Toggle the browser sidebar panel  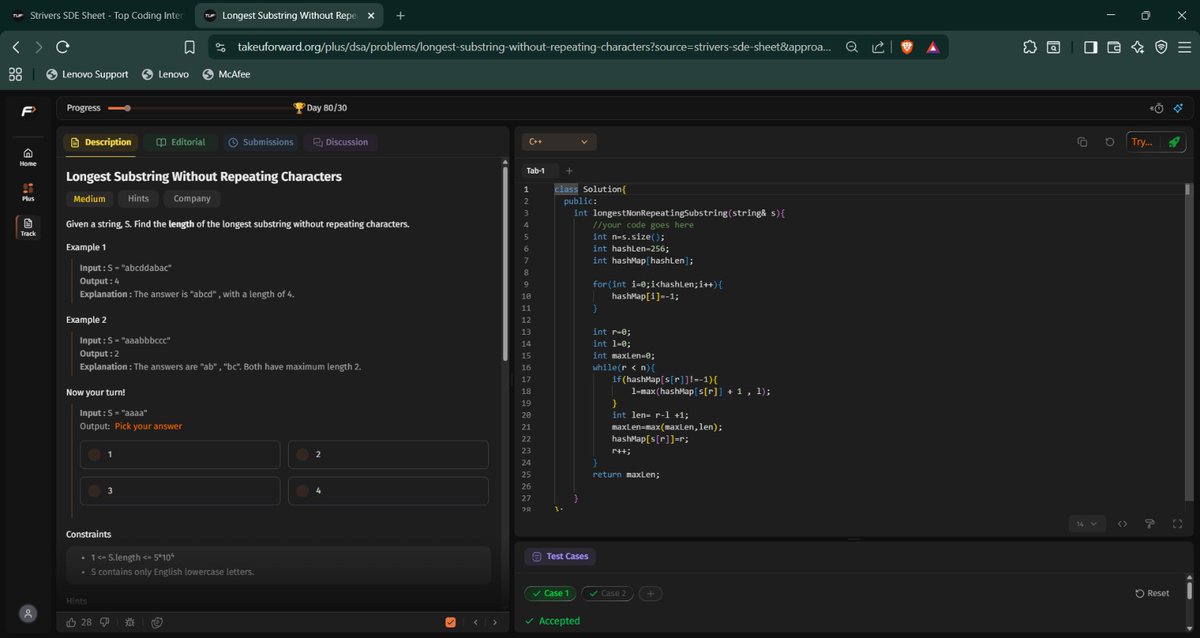pos(1090,47)
